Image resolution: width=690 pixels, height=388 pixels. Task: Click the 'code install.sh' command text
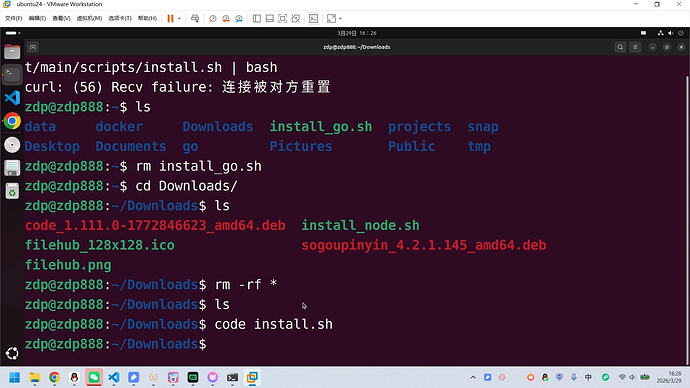pyautogui.click(x=274, y=324)
